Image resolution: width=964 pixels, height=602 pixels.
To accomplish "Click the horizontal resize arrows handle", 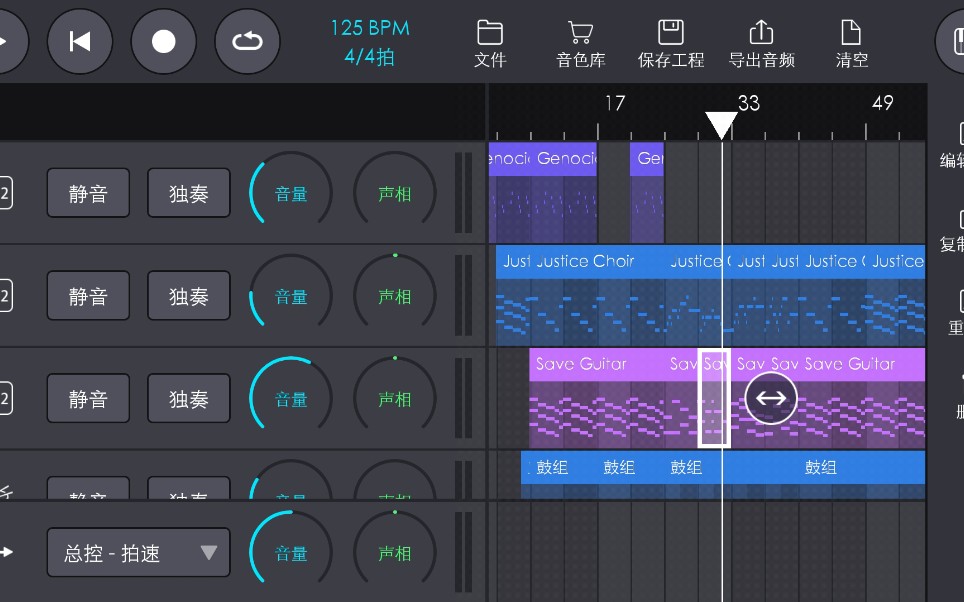I will [x=770, y=398].
